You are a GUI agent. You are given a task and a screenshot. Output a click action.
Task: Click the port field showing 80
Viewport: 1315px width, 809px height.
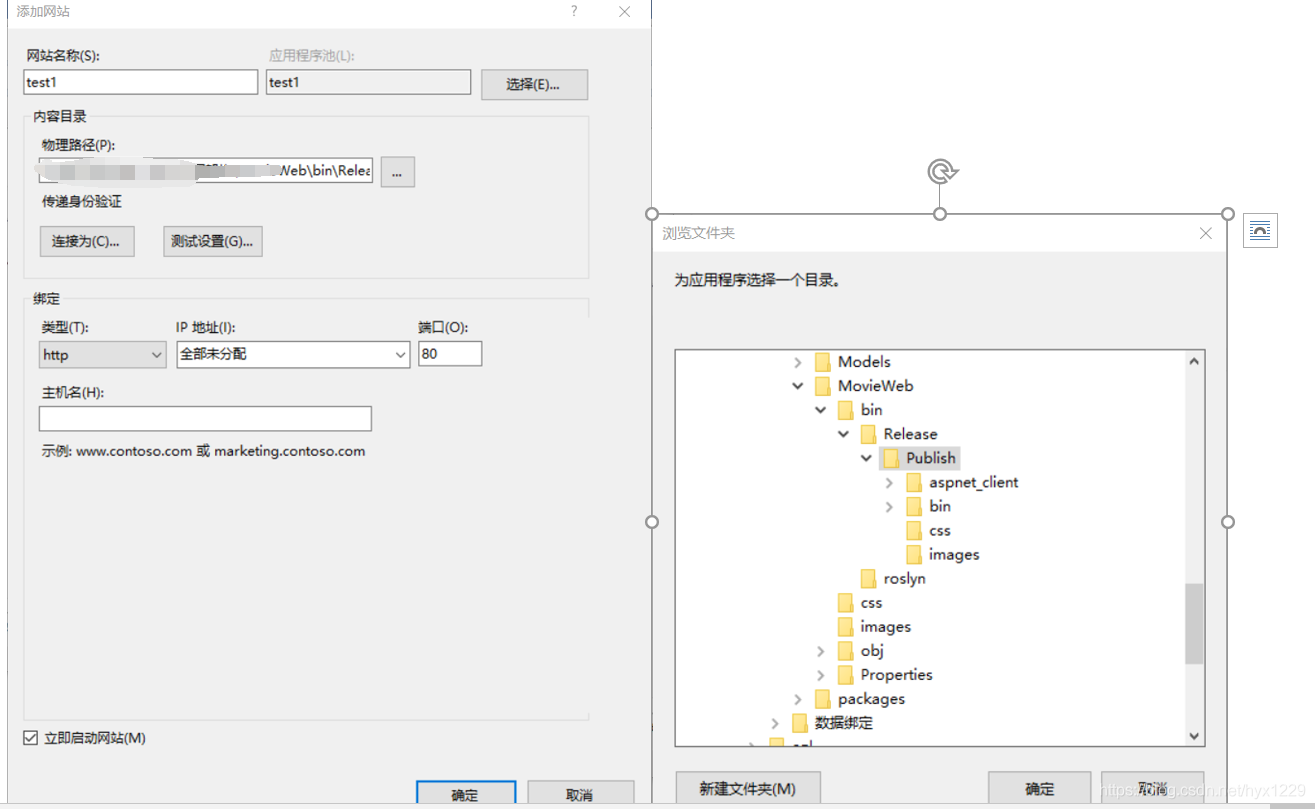click(450, 353)
